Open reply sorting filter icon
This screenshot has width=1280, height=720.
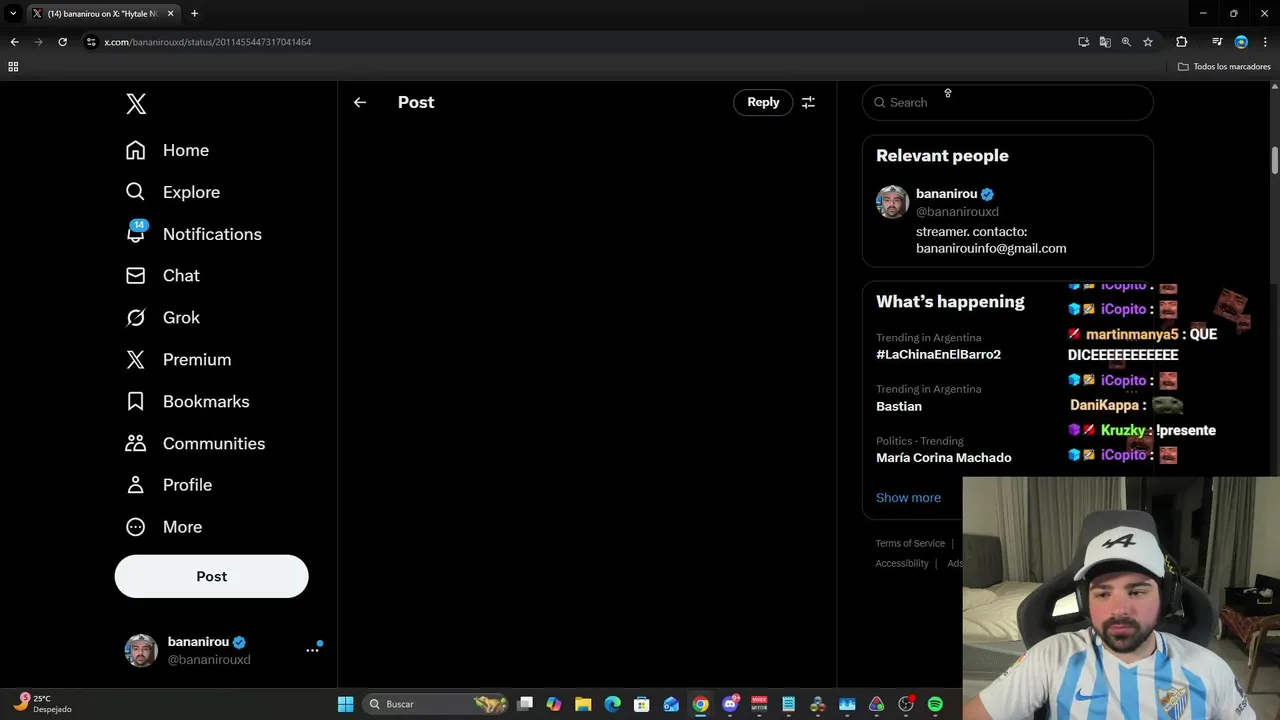[x=808, y=102]
